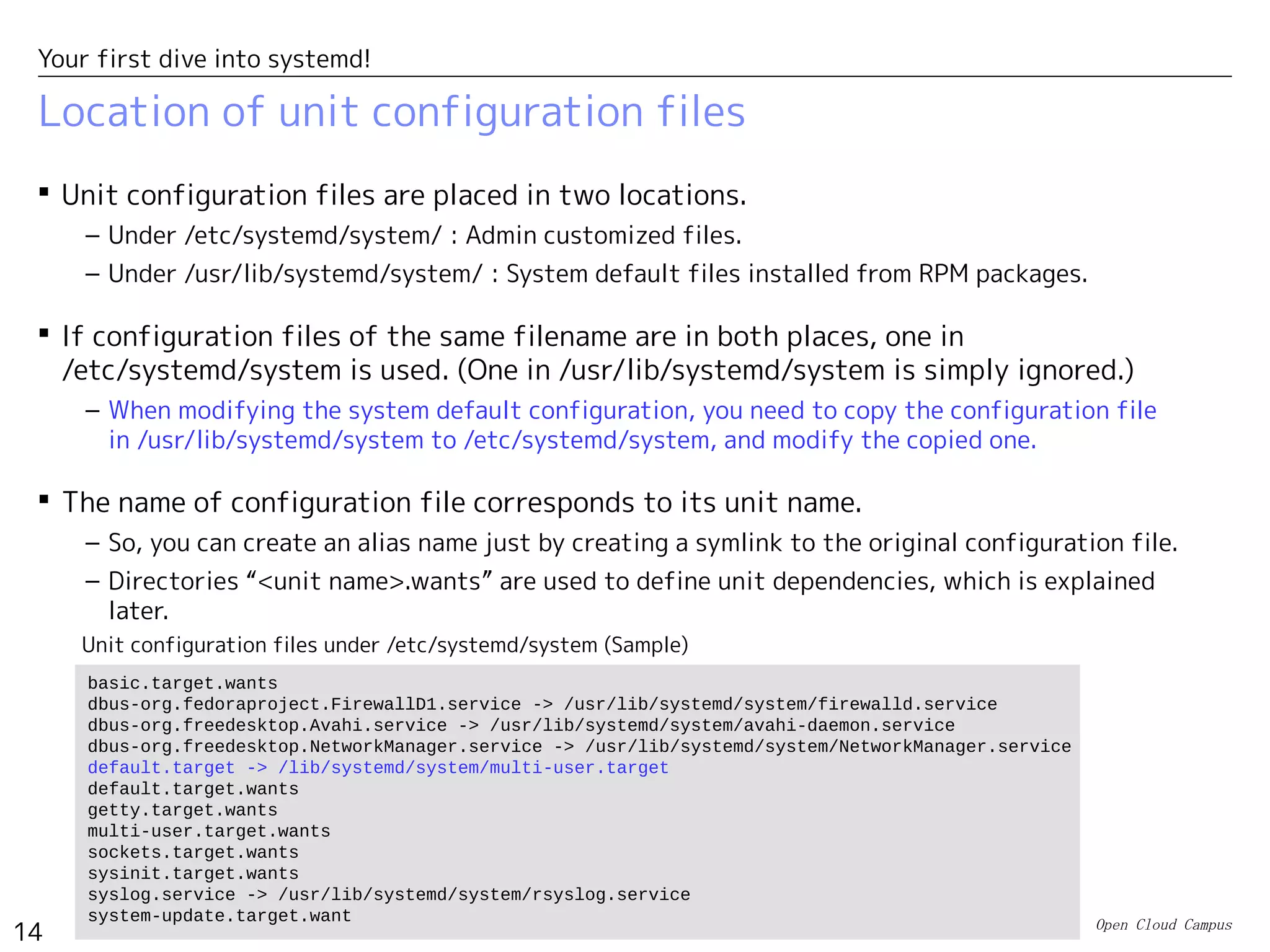Click 'getty.target.wants' in the listing

pos(182,810)
